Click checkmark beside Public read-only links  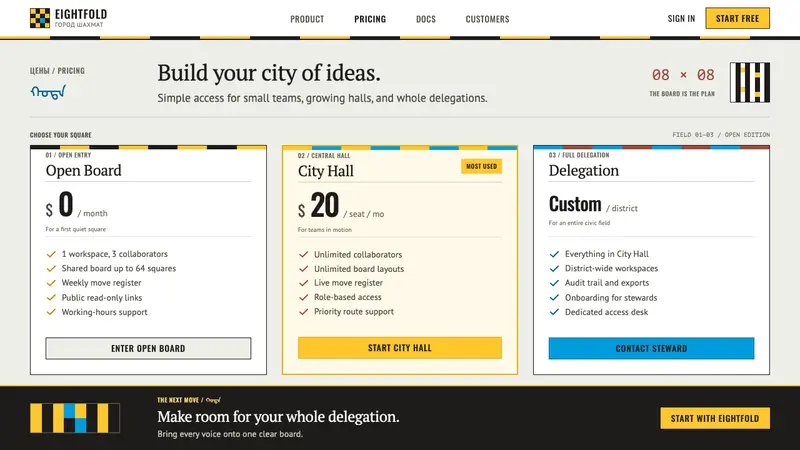[x=51, y=297]
